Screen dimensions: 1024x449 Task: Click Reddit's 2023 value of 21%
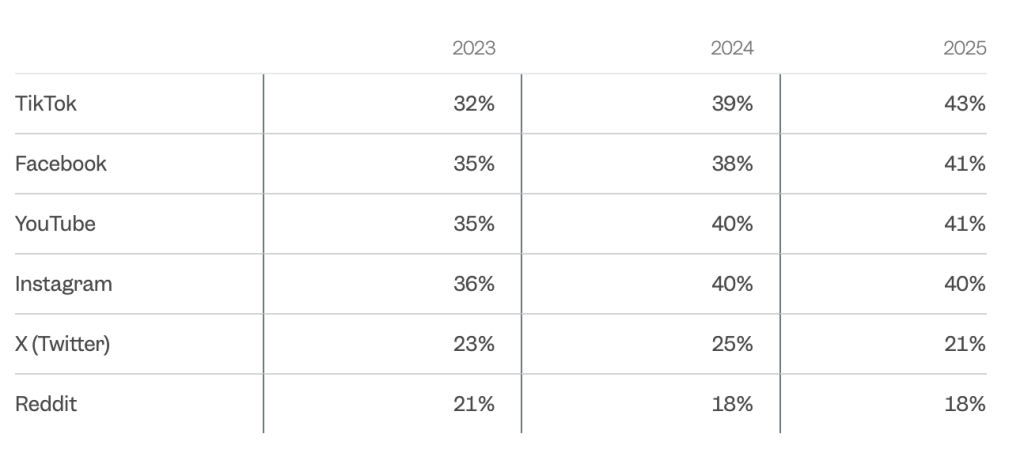473,404
